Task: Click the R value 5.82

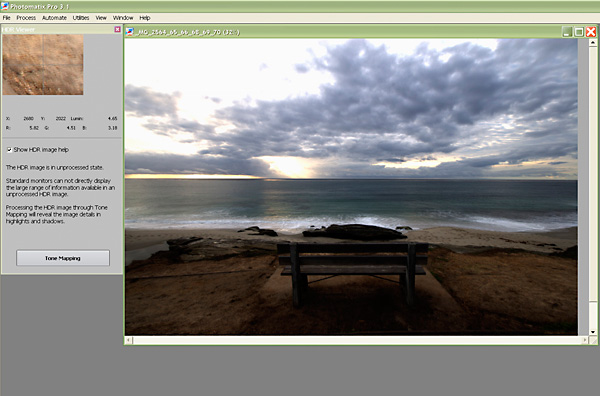Action: click(34, 128)
